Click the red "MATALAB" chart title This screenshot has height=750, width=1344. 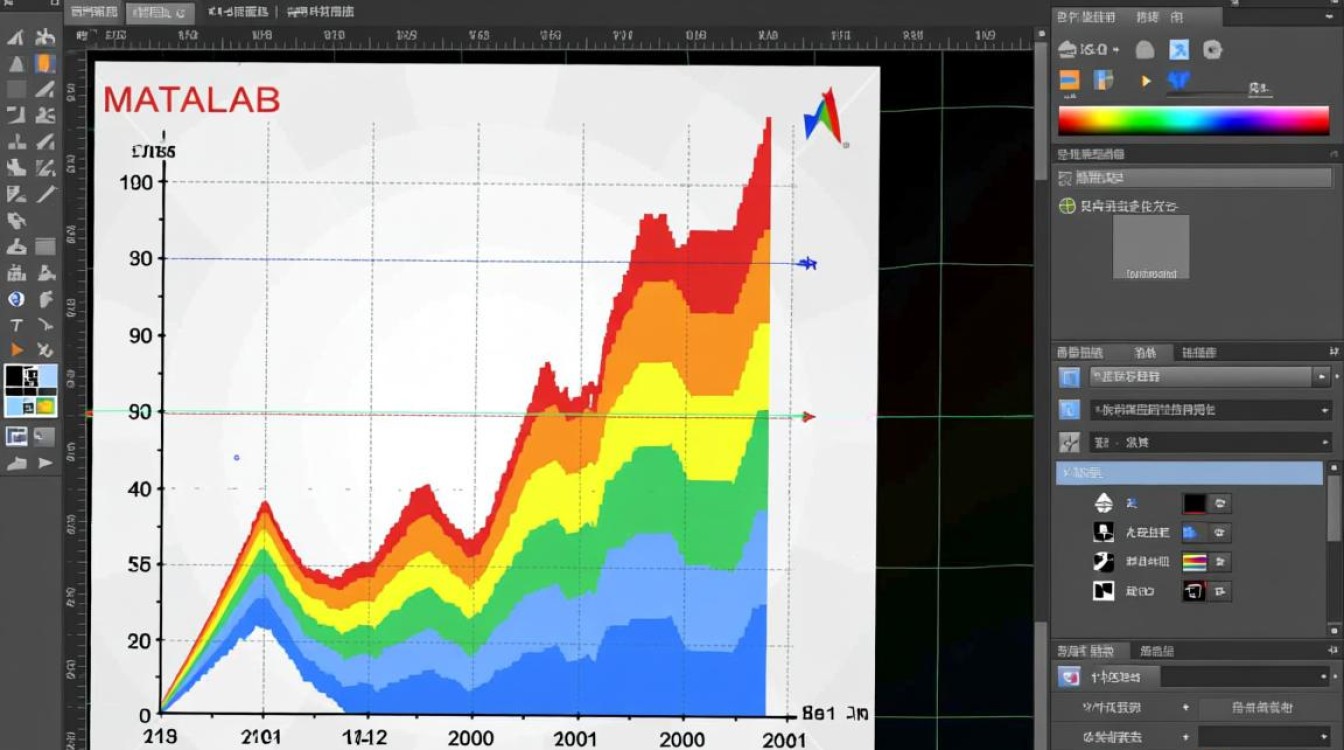(191, 100)
